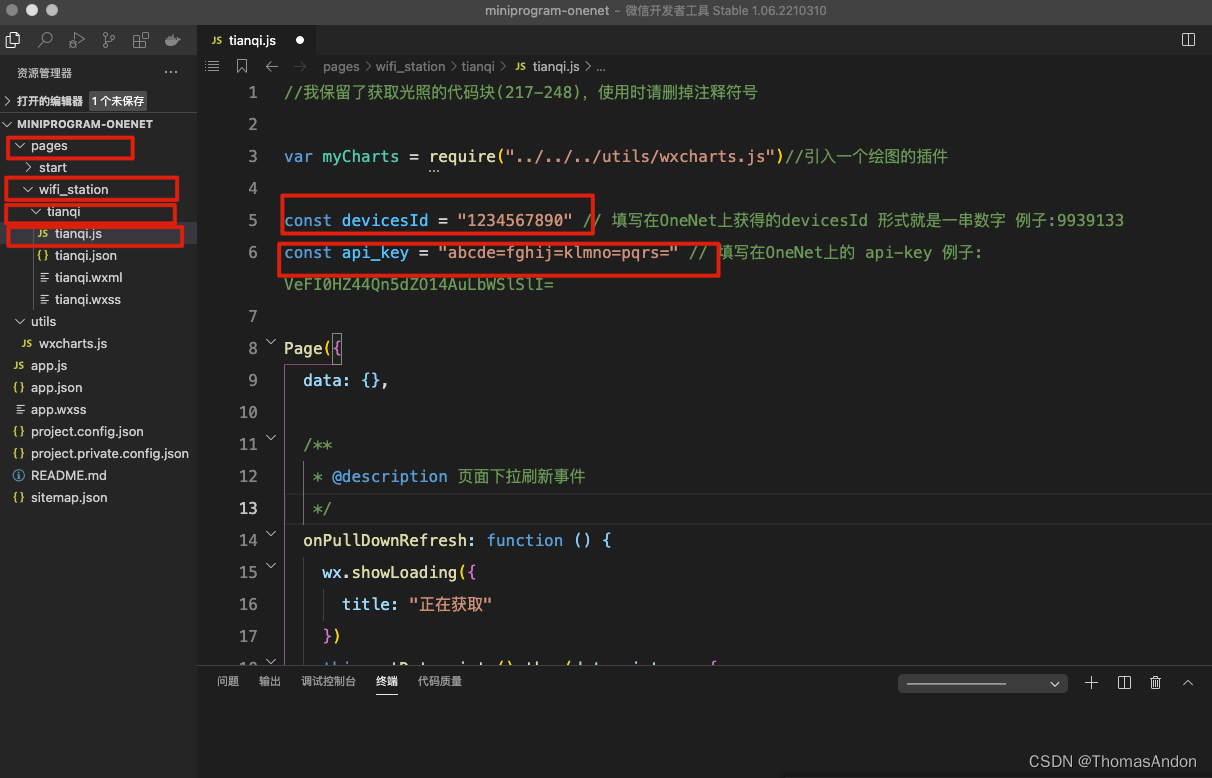This screenshot has height=778, width=1212.
Task: Maximize the bottom panel with the up chevron
Action: [1188, 682]
